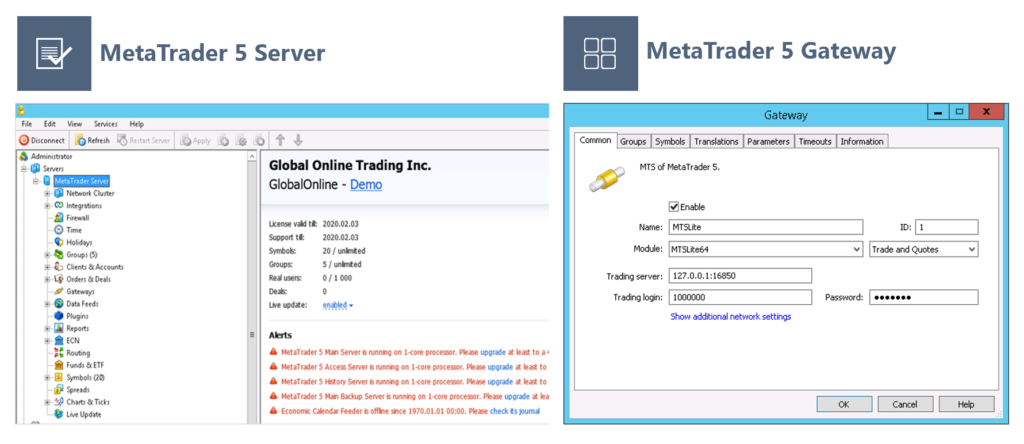Switch to the Parameters tab
This screenshot has width=1024, height=444.
coord(769,142)
